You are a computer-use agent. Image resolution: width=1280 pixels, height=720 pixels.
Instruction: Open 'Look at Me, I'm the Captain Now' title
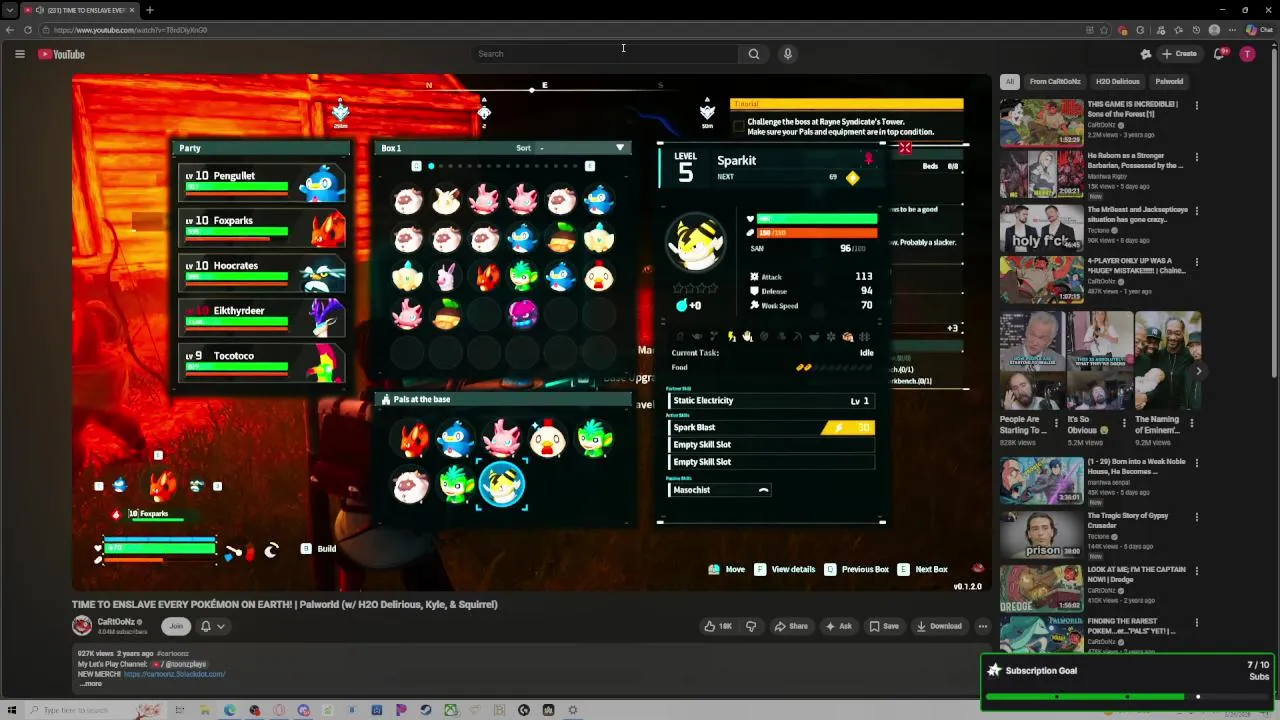point(1137,574)
